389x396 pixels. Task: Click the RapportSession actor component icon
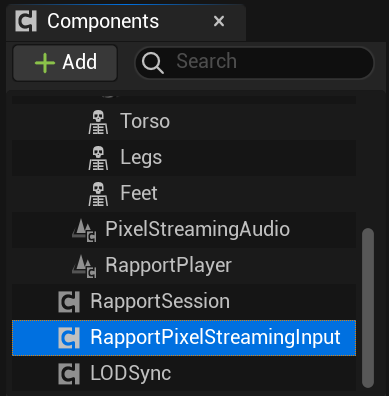click(x=69, y=302)
